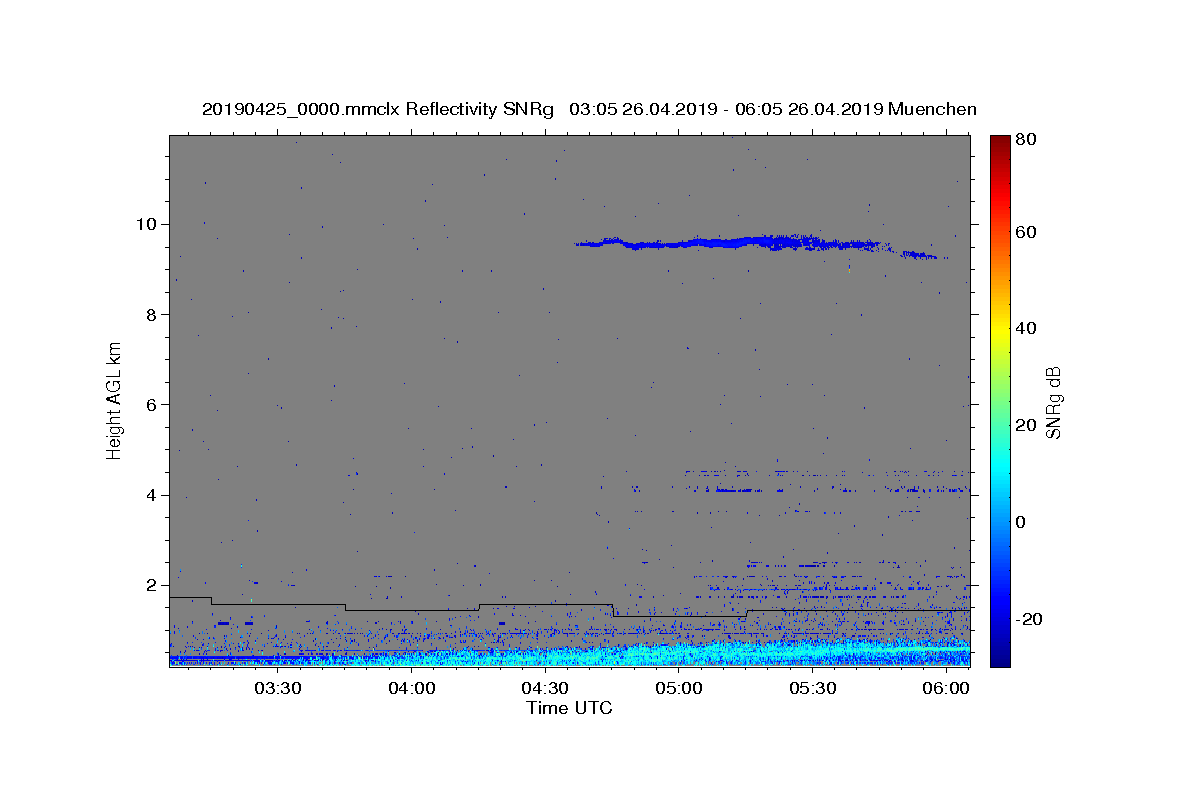Click the plot title text 20190425_0000.mmclx

pyautogui.click(x=301, y=109)
